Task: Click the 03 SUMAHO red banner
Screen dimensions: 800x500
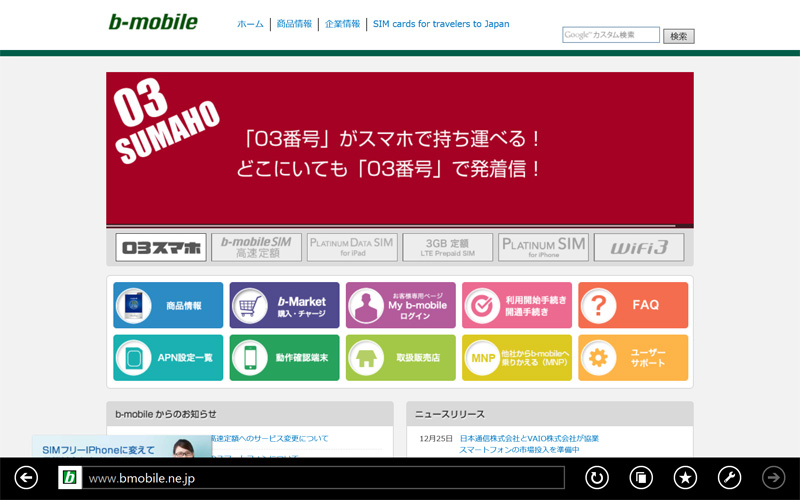Action: tap(399, 148)
